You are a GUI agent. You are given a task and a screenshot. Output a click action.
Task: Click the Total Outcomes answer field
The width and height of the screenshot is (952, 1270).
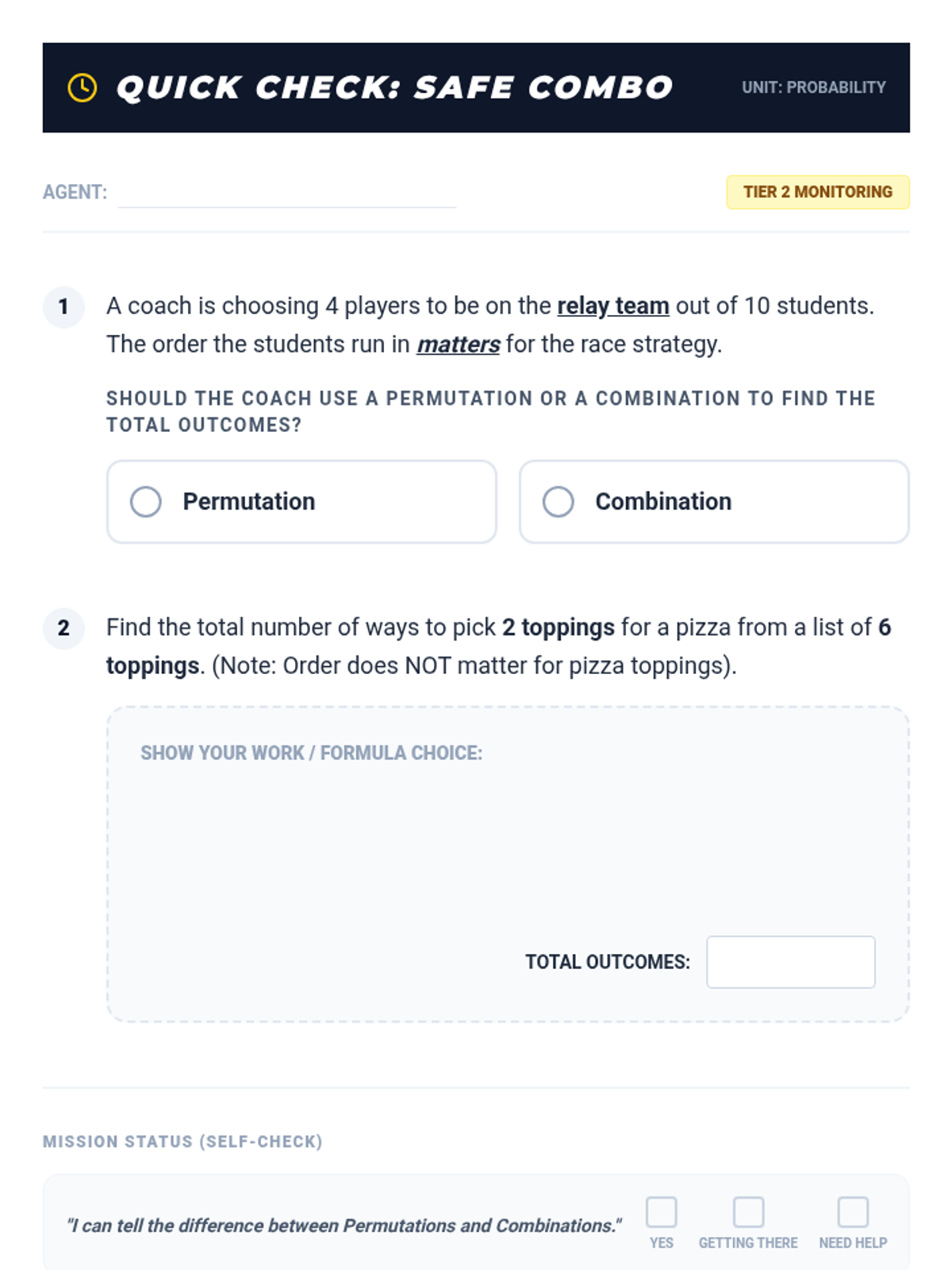[791, 962]
